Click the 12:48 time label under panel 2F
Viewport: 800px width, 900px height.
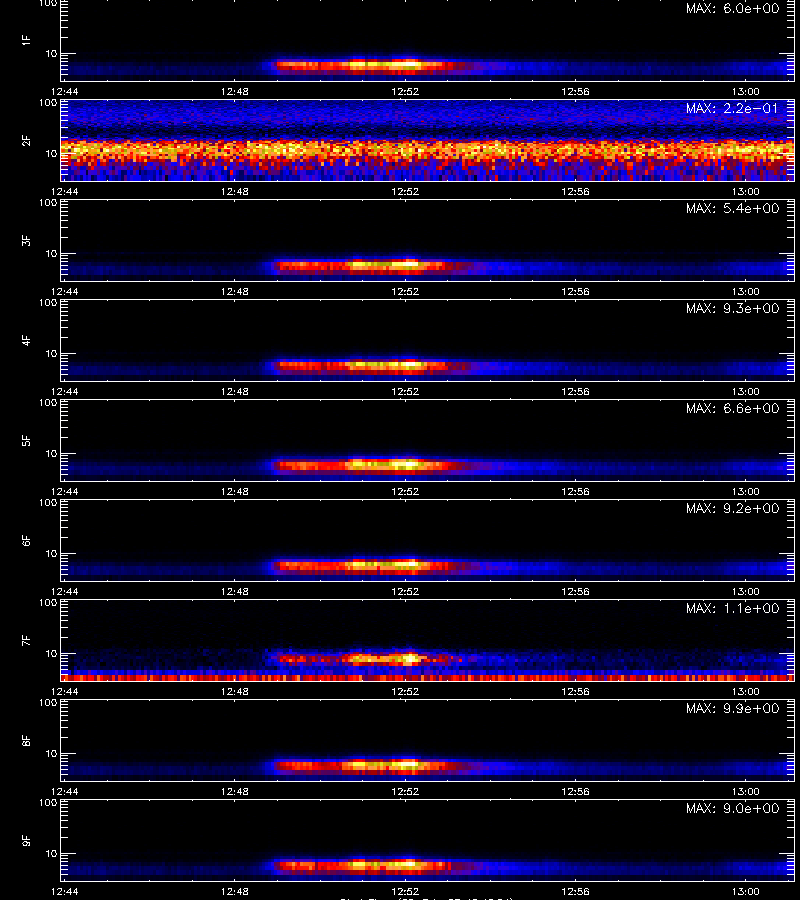click(x=235, y=191)
